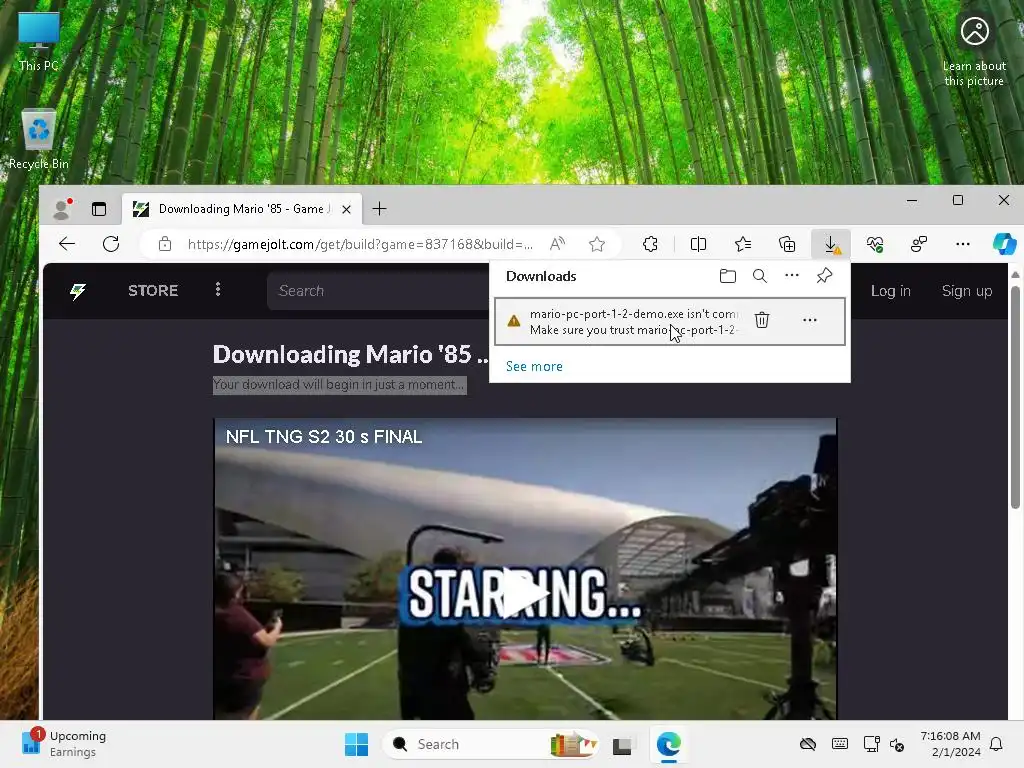Toggle Split screen icon in the toolbar
The image size is (1024, 768).
698,244
